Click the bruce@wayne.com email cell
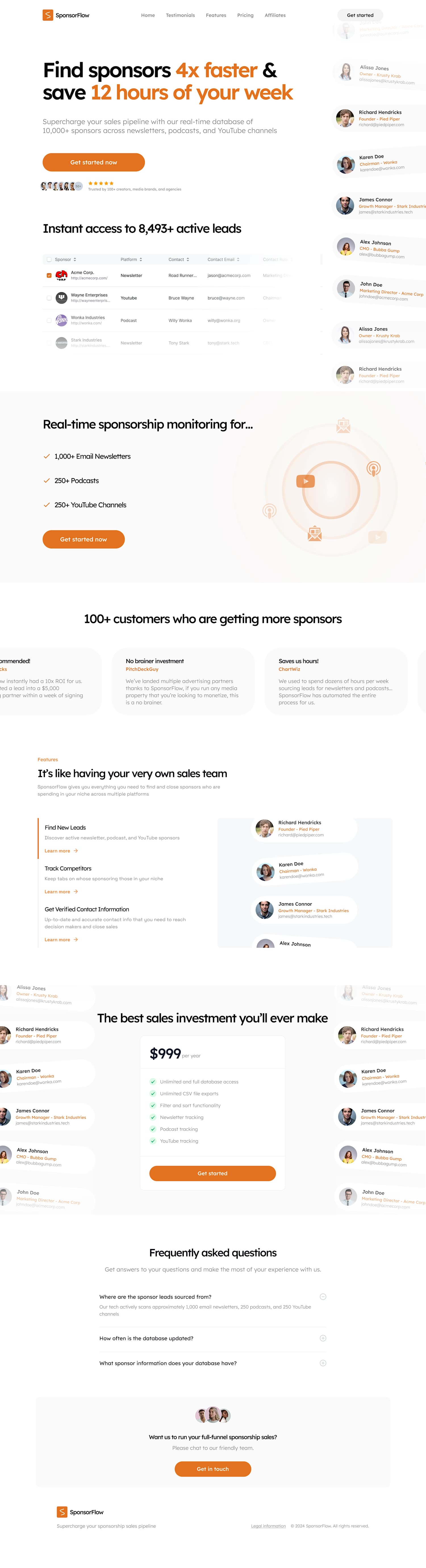 (x=226, y=298)
